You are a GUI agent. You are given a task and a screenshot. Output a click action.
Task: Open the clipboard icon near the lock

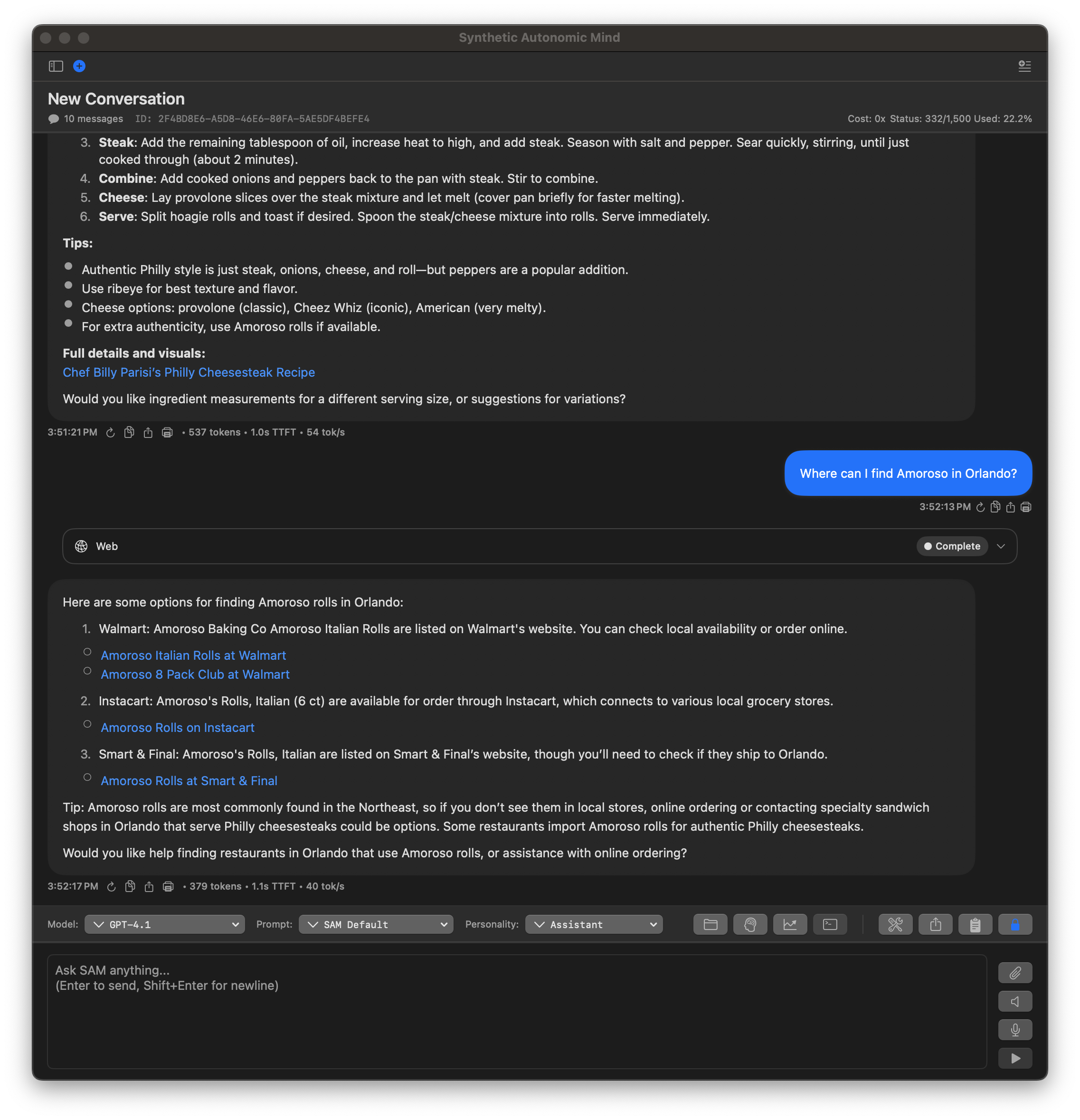click(x=976, y=924)
